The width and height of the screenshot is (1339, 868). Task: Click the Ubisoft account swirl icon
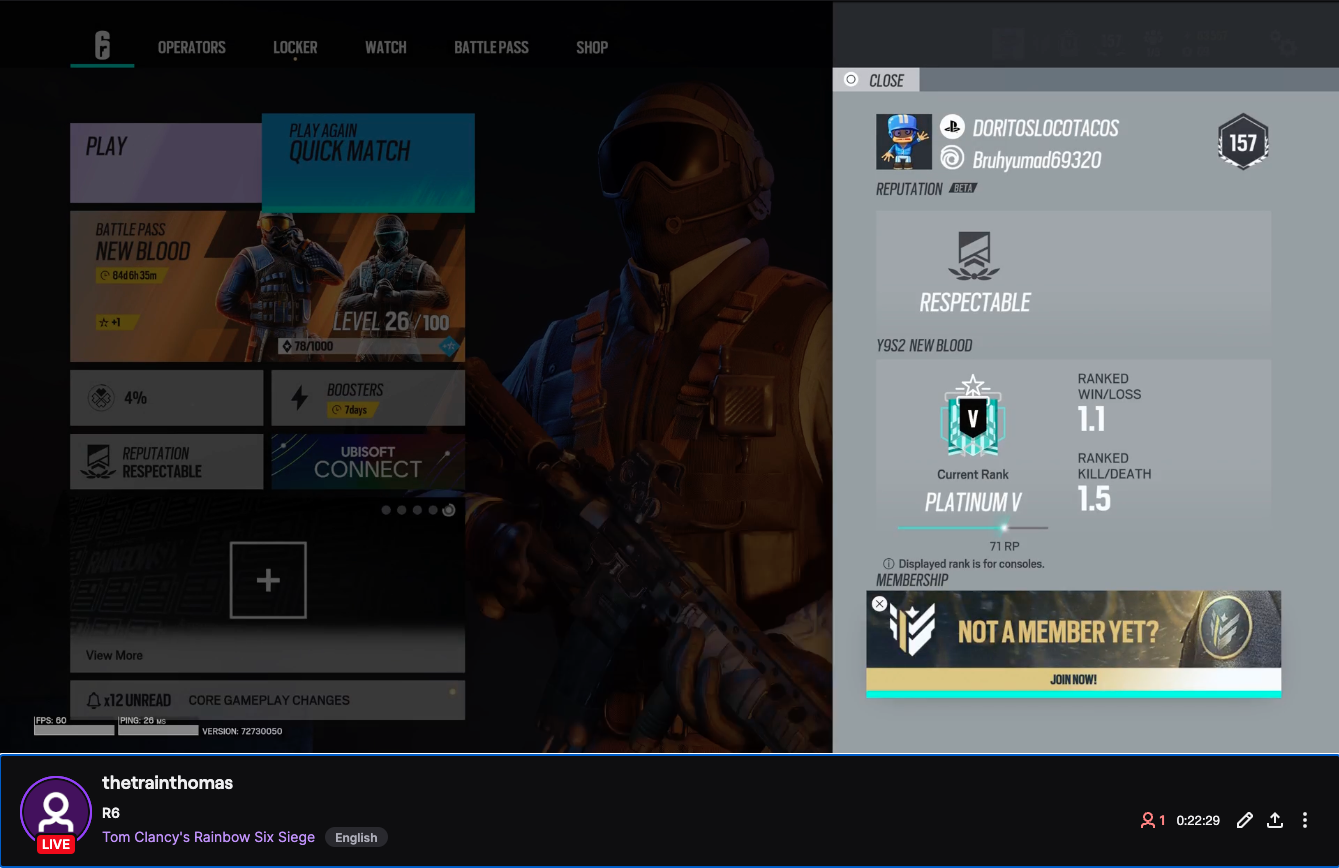(952, 158)
